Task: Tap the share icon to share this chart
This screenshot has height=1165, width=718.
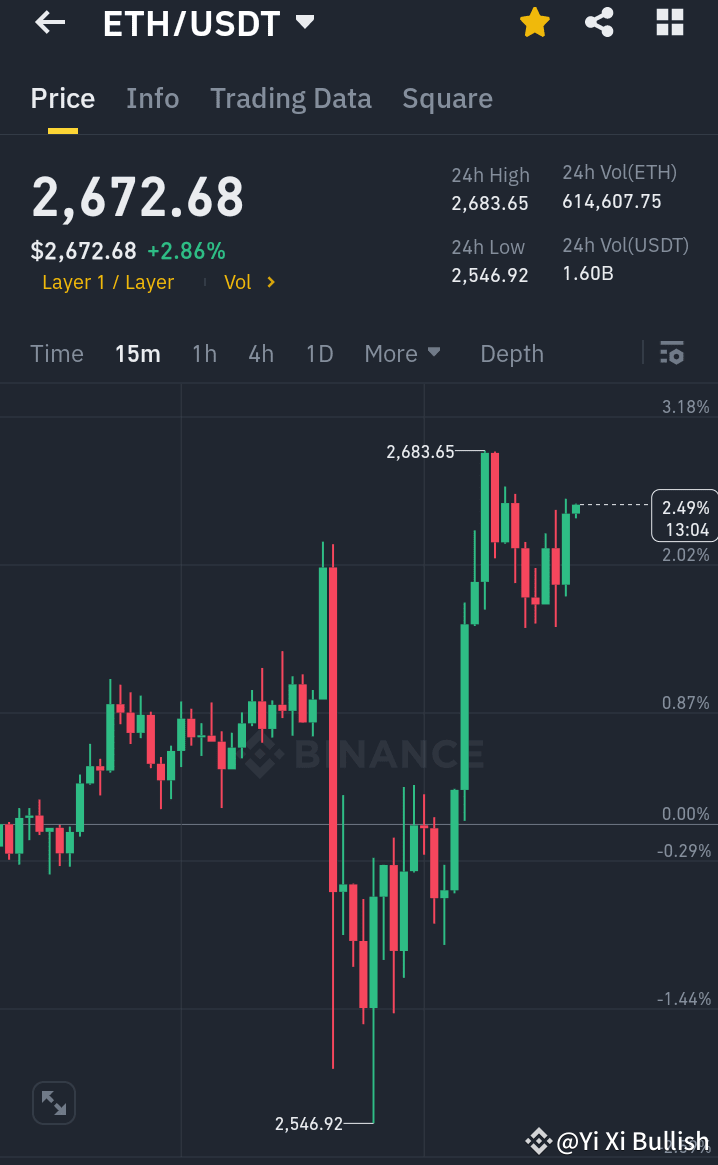Action: [599, 22]
